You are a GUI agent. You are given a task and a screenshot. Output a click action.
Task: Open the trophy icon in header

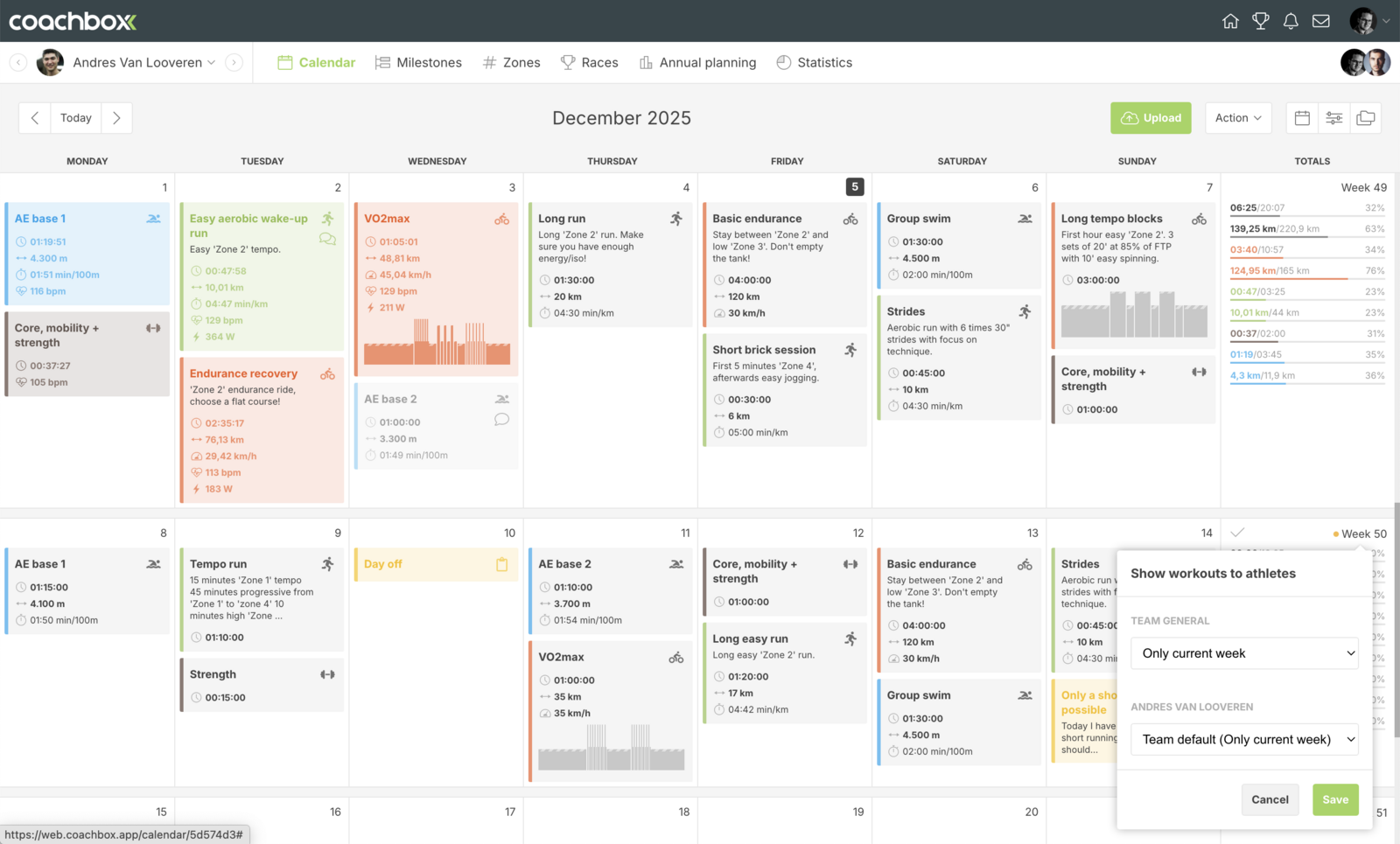click(1260, 21)
